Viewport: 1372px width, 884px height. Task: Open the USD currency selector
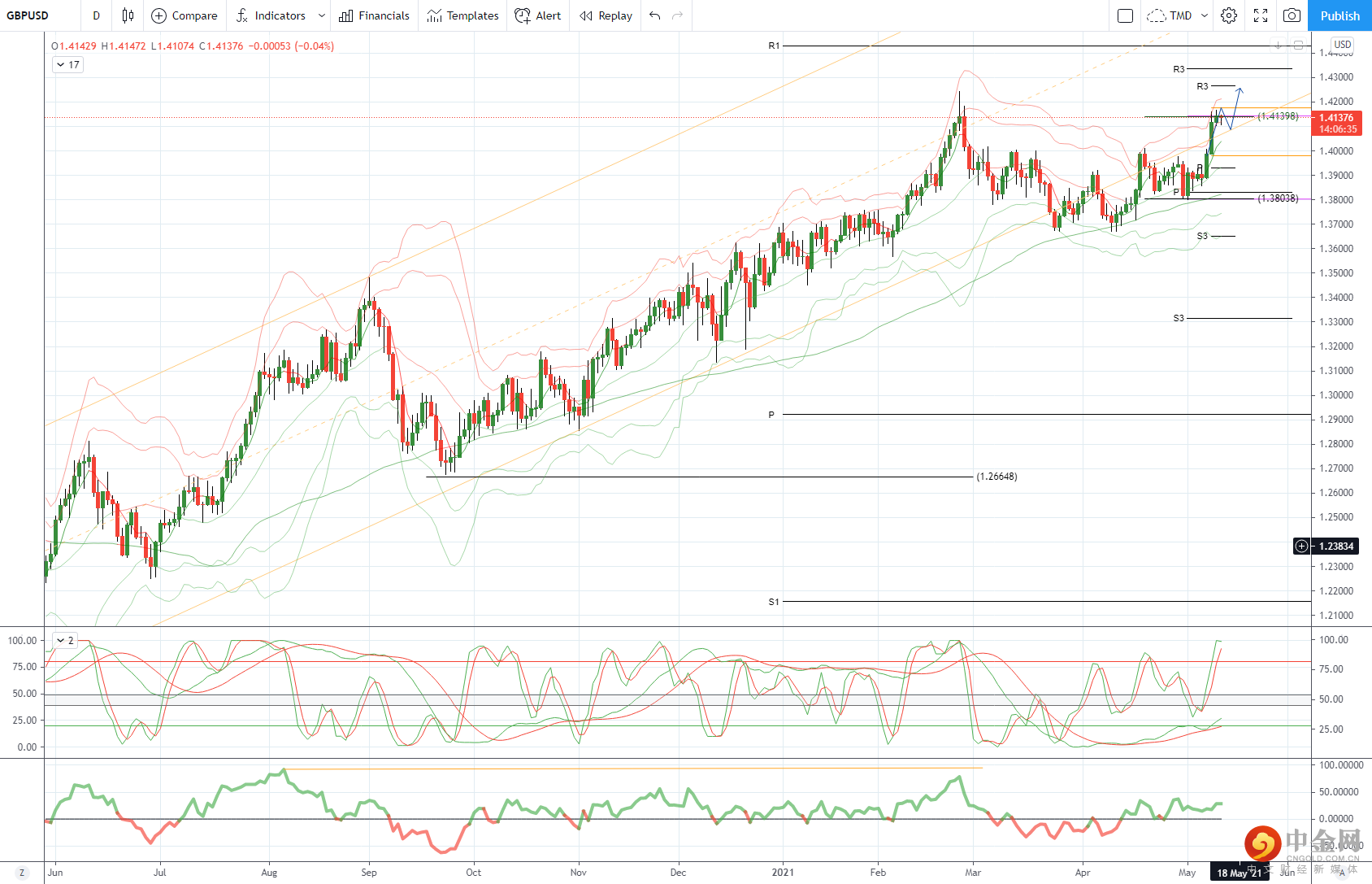(x=1343, y=45)
